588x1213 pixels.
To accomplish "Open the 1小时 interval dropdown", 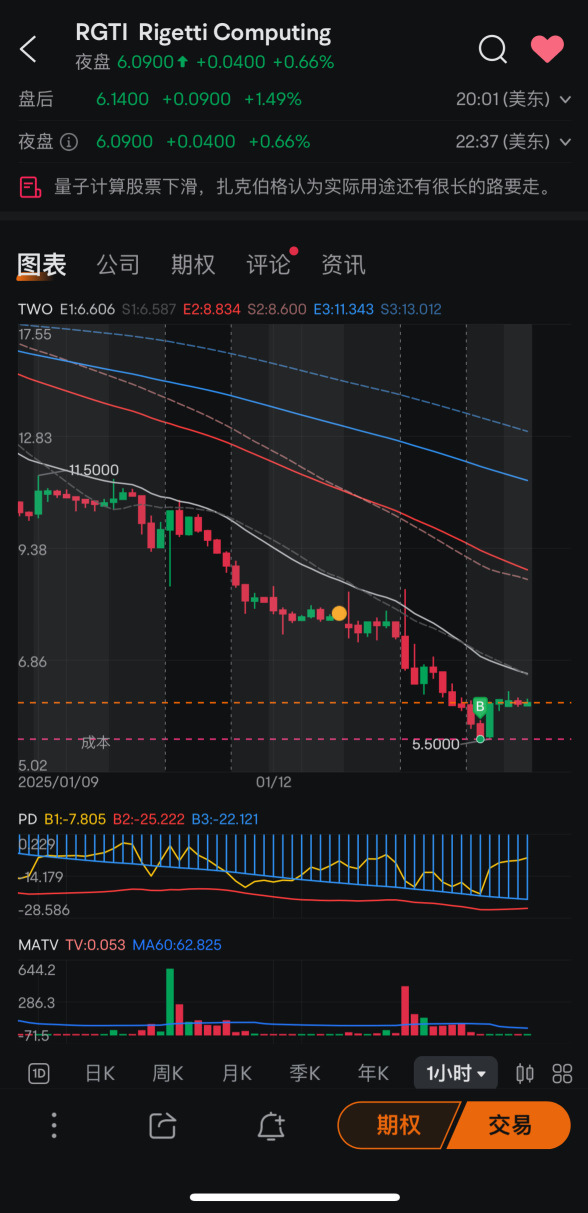I will [456, 1074].
